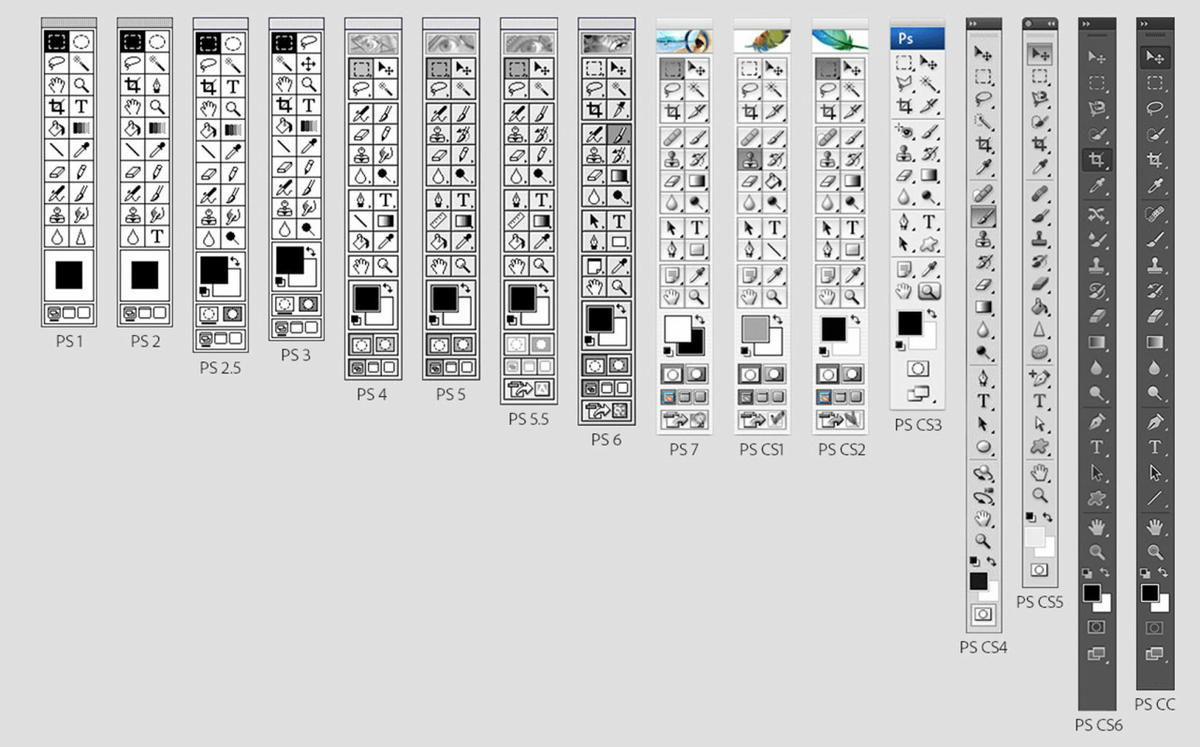Choose the Dodge tool in PS 2.5 toolbar

[x=233, y=239]
